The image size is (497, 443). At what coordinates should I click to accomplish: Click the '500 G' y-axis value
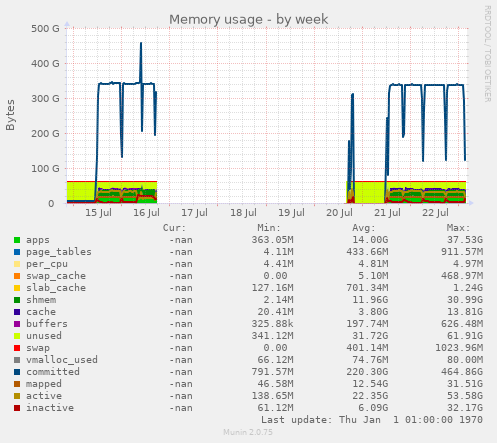coord(45,29)
